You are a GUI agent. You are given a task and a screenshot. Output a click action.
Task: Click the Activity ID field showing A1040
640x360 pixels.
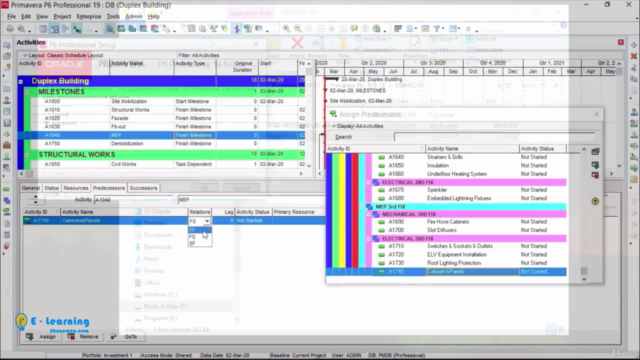click(134, 200)
